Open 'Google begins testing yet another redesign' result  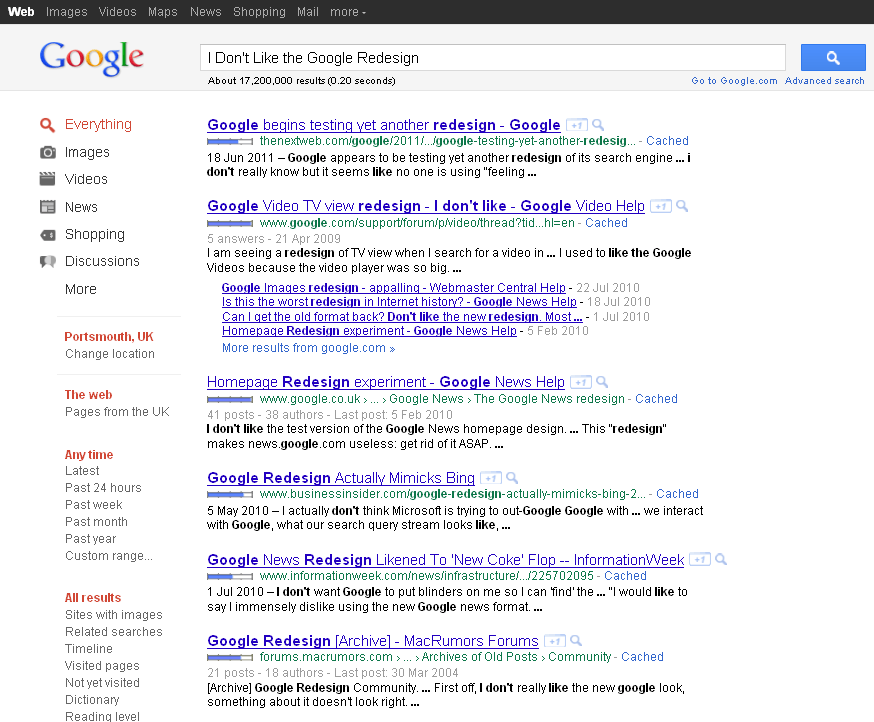(x=383, y=125)
